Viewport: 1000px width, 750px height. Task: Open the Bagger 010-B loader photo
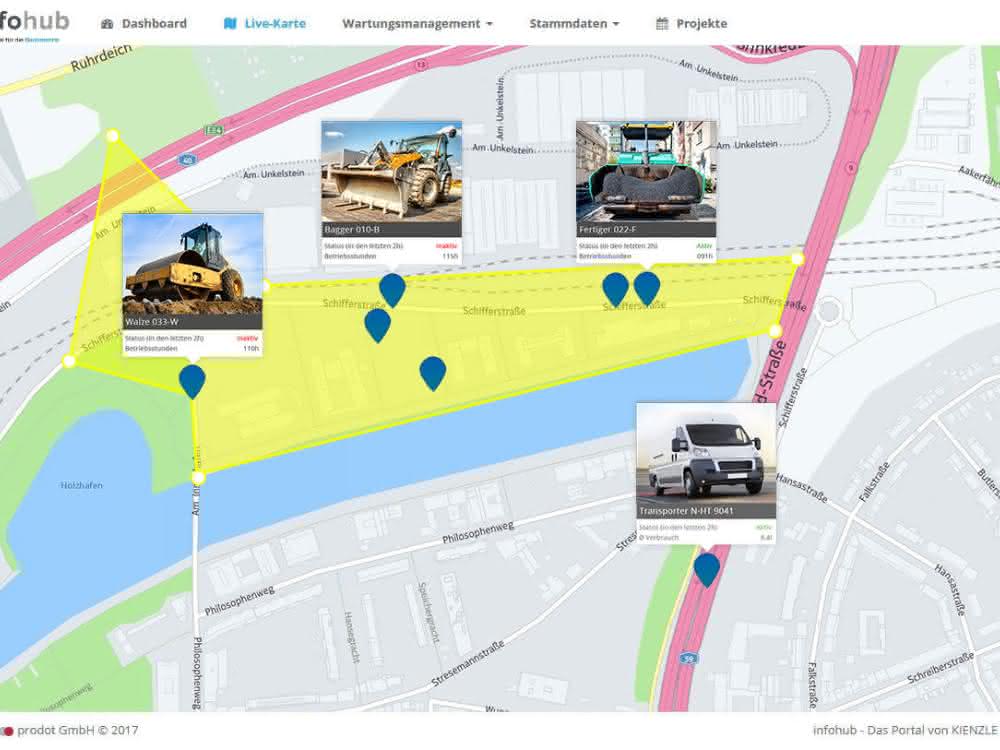(x=392, y=172)
